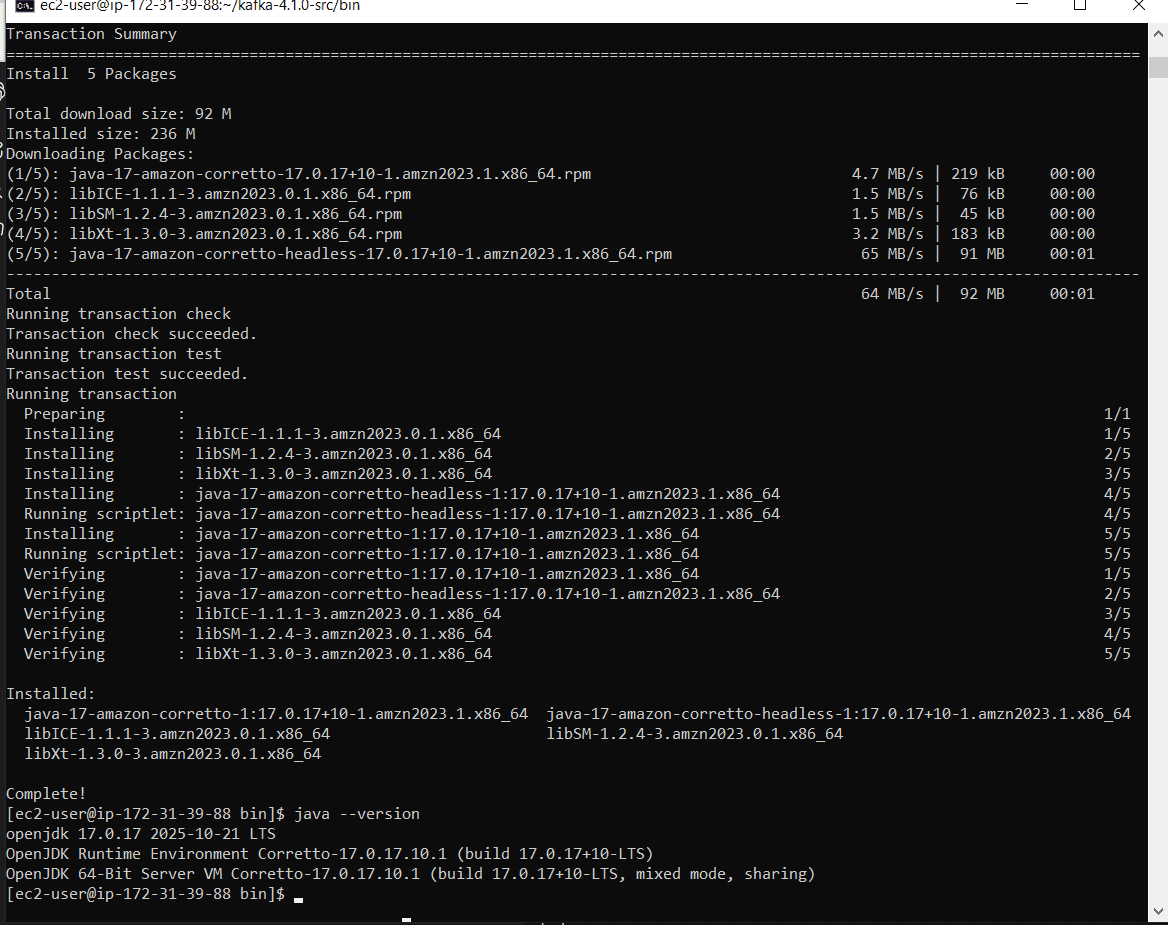Click the empty scrollbar track below the thumb
Screen dimensions: 1168x925
pyautogui.click(x=1158, y=500)
